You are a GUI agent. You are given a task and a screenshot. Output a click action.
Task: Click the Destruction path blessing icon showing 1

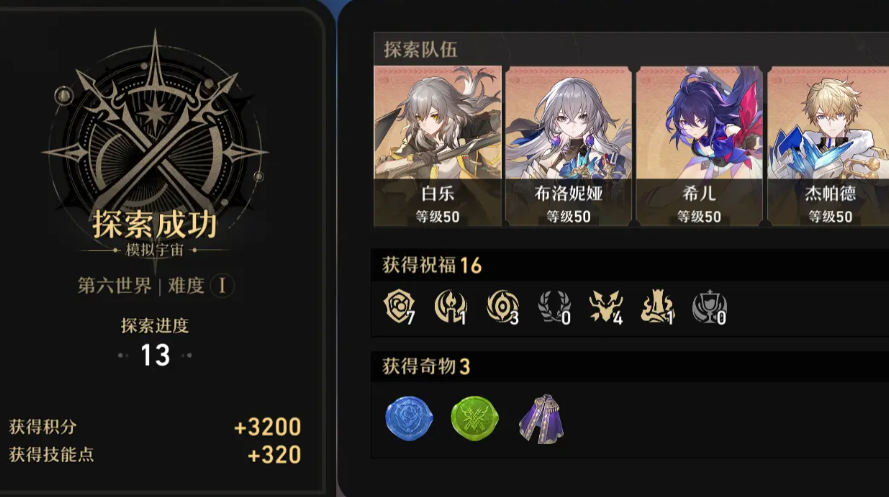tap(657, 307)
